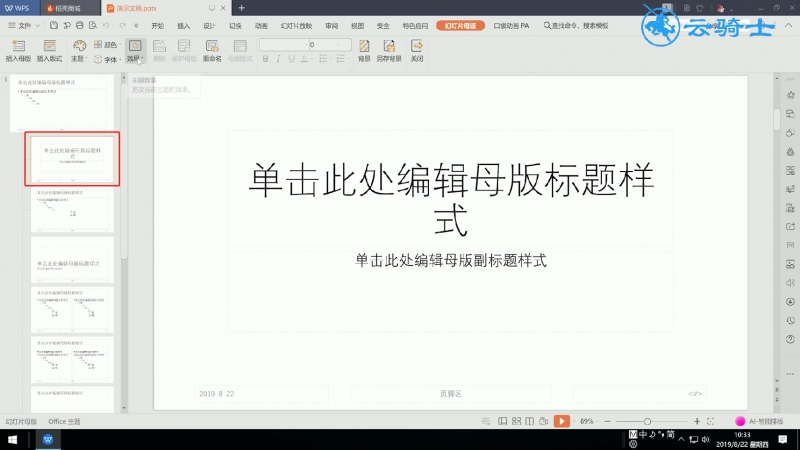Select the Slide Master (幻灯片母版) tab

coord(460,26)
